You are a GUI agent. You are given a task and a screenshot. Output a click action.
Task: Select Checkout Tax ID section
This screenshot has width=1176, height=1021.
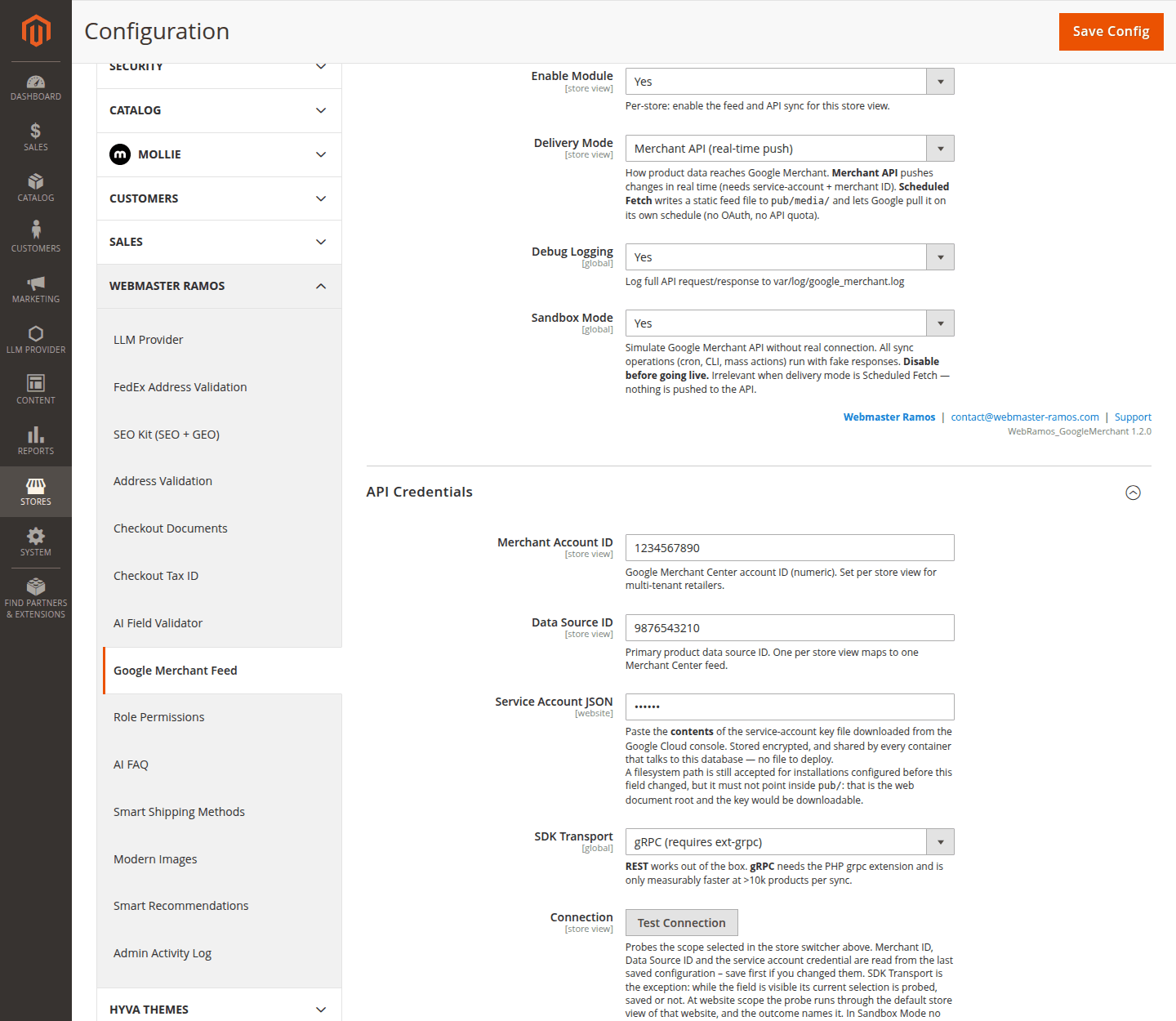click(x=219, y=576)
